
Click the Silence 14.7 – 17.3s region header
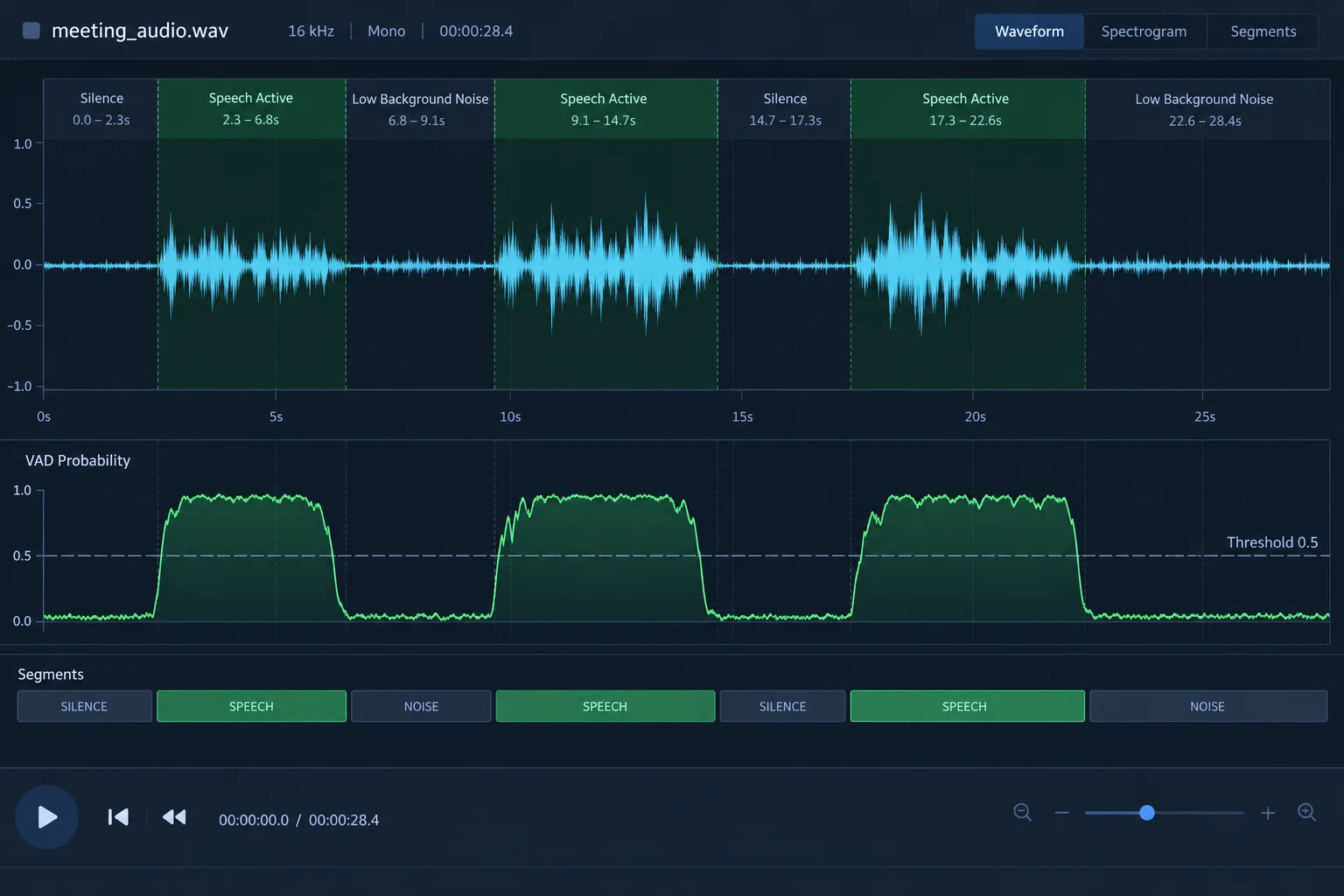click(784, 109)
